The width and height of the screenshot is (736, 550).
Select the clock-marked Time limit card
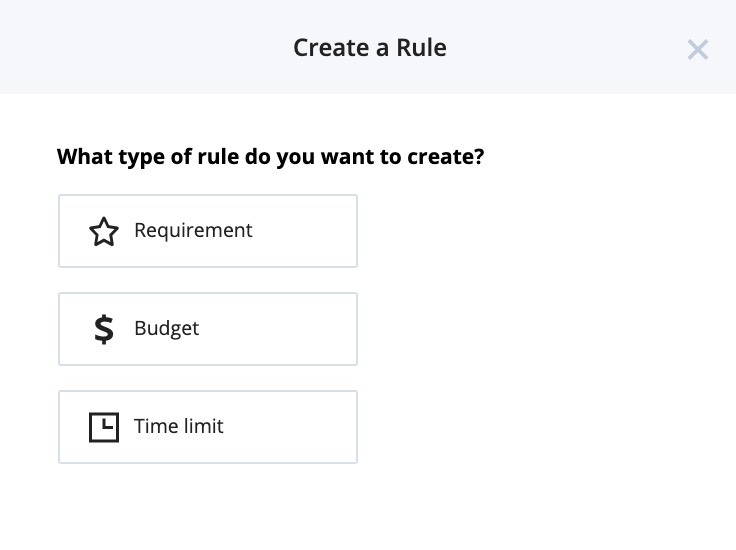(208, 427)
